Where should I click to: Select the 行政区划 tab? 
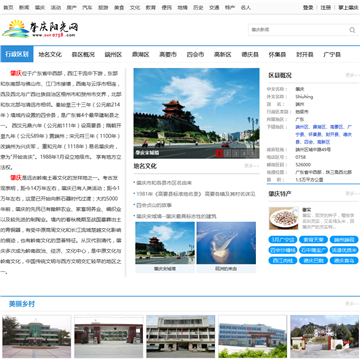(17, 54)
